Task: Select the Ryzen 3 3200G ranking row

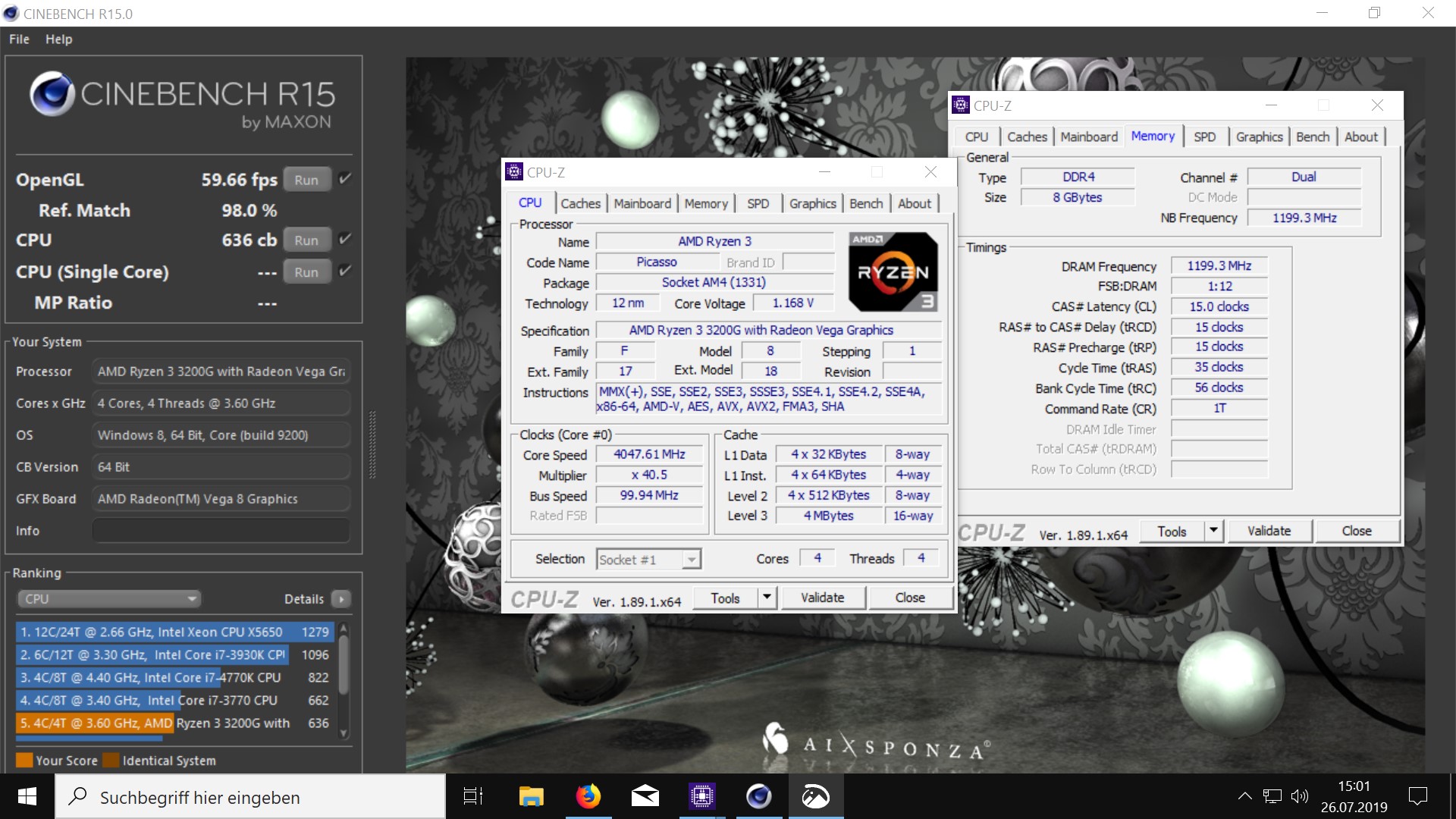Action: (174, 723)
